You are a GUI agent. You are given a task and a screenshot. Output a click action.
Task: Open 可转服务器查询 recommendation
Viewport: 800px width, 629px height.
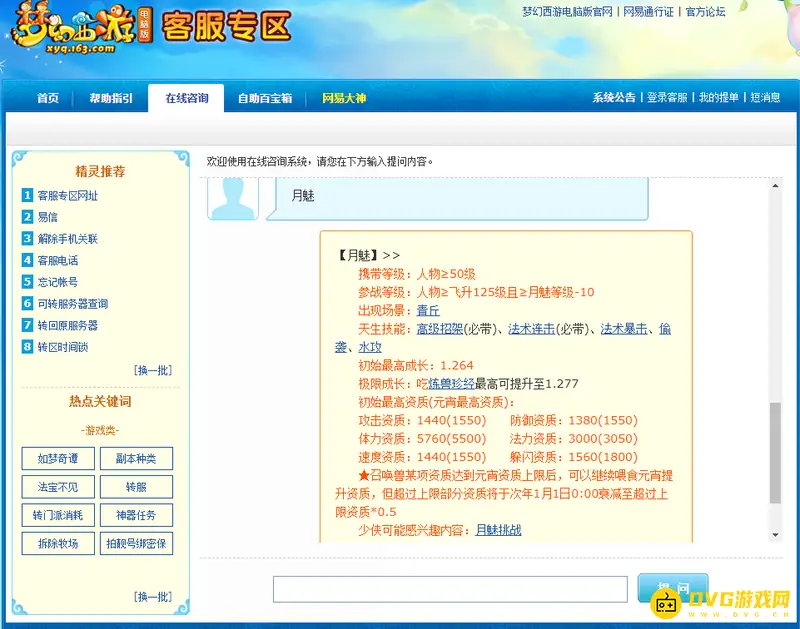[73, 304]
